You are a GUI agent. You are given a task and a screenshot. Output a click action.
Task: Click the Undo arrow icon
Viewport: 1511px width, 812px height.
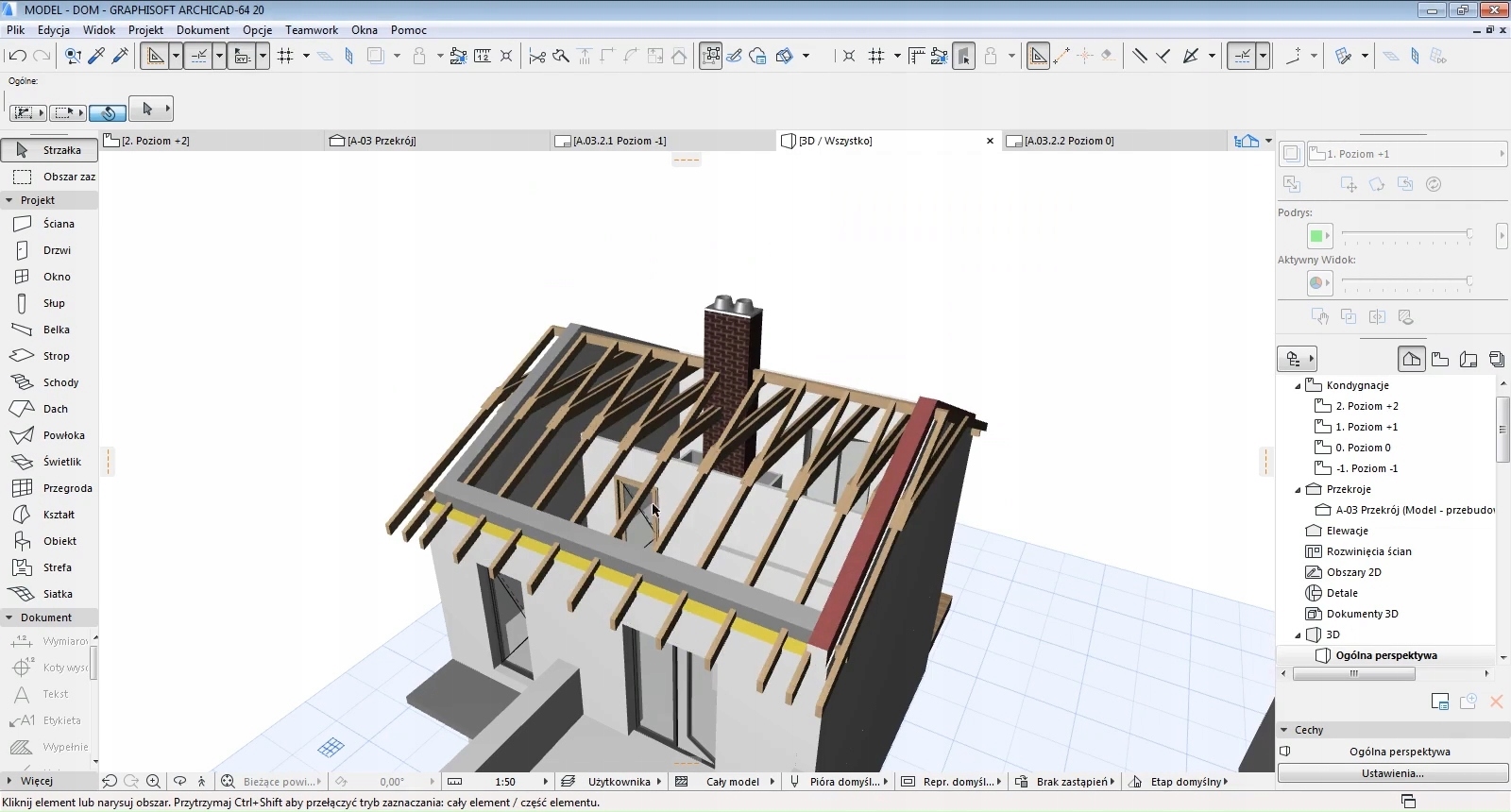[17, 57]
